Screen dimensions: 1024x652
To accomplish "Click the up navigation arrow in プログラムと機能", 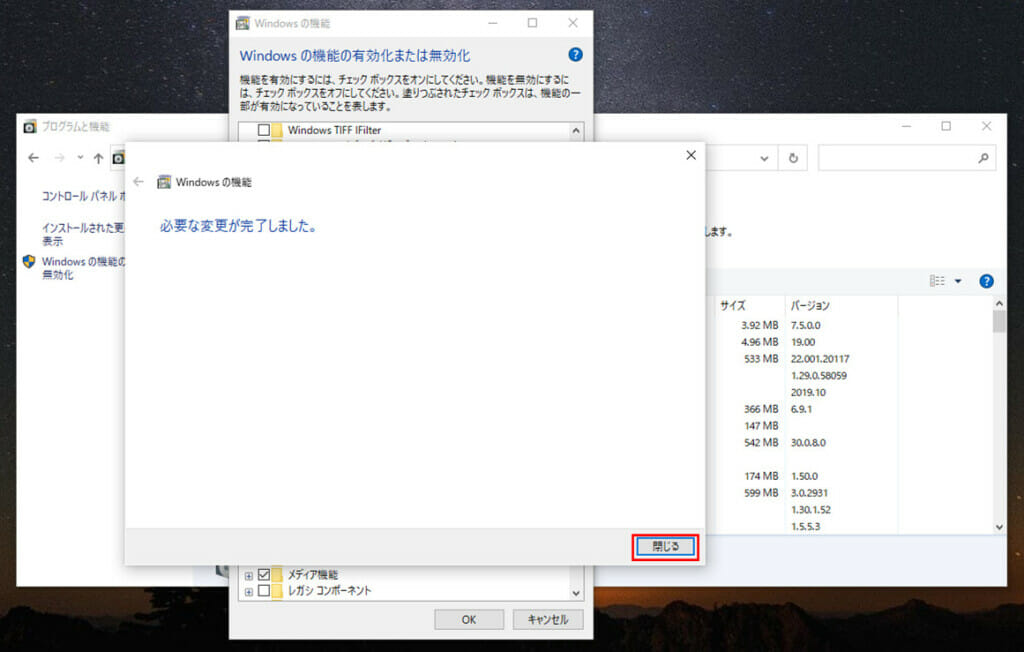I will click(x=97, y=157).
